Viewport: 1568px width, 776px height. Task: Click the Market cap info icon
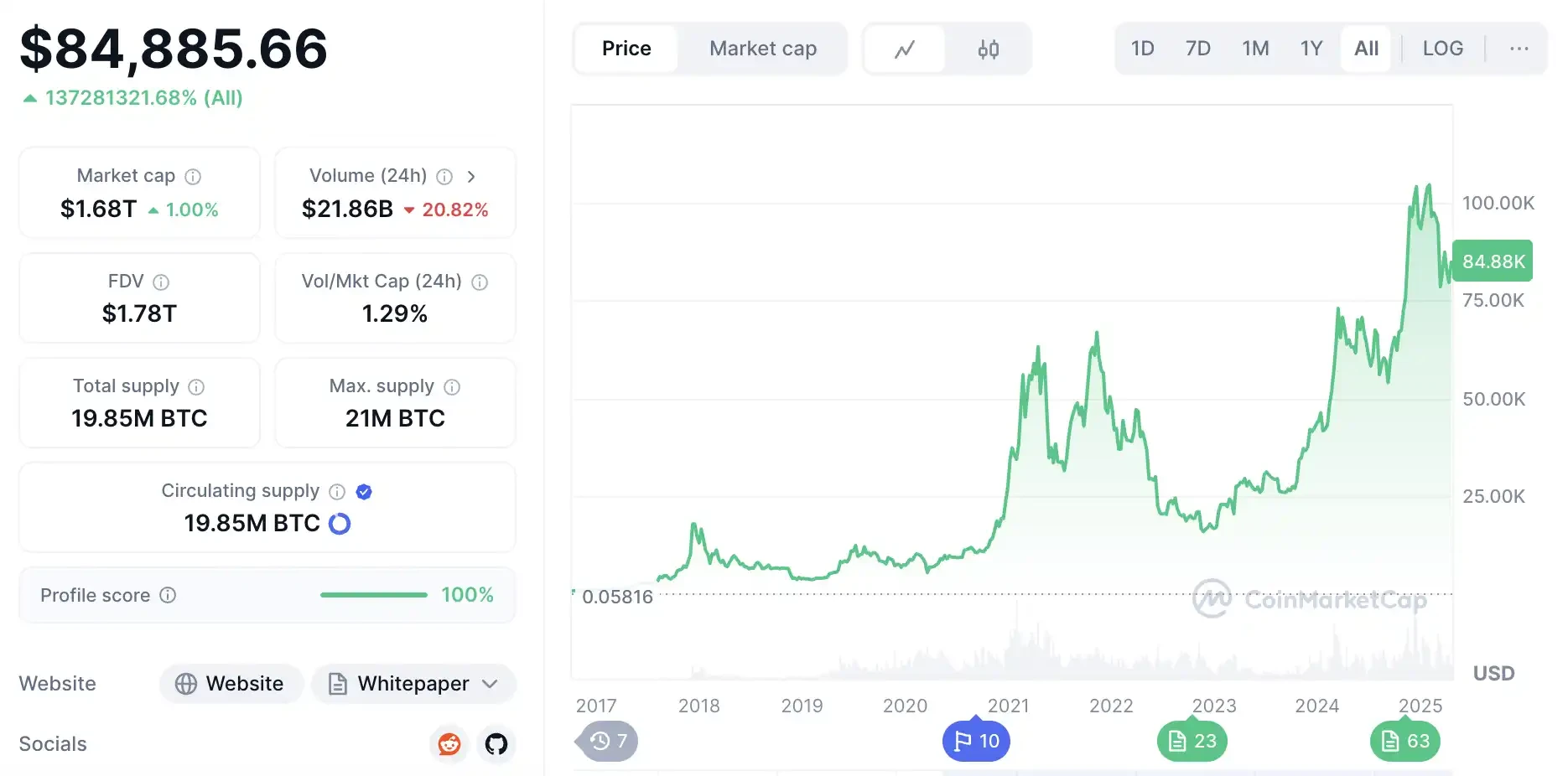point(193,177)
